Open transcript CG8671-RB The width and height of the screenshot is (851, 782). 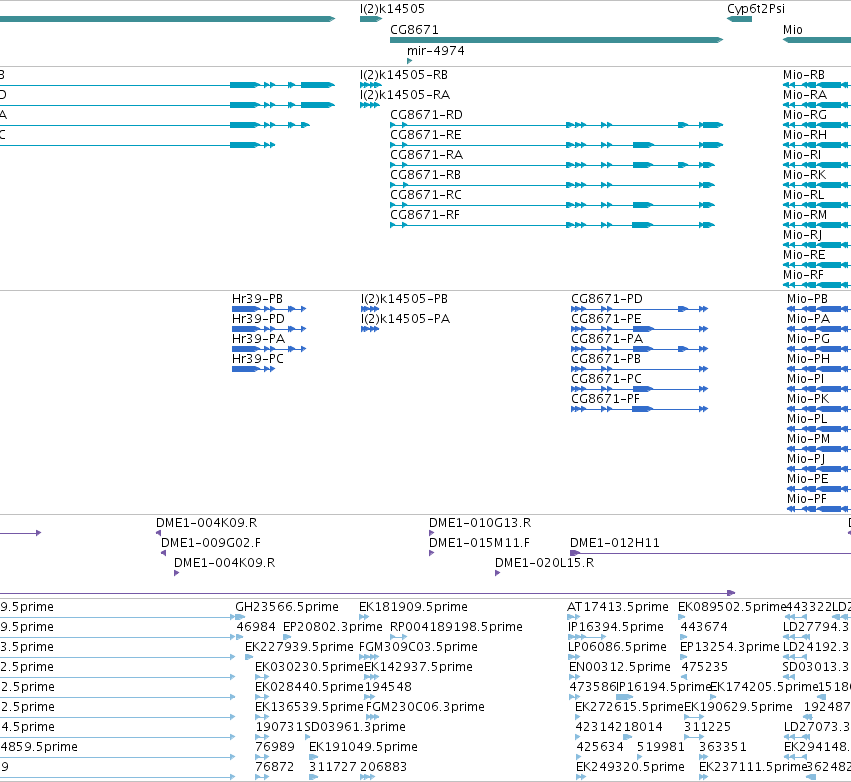coord(426,175)
